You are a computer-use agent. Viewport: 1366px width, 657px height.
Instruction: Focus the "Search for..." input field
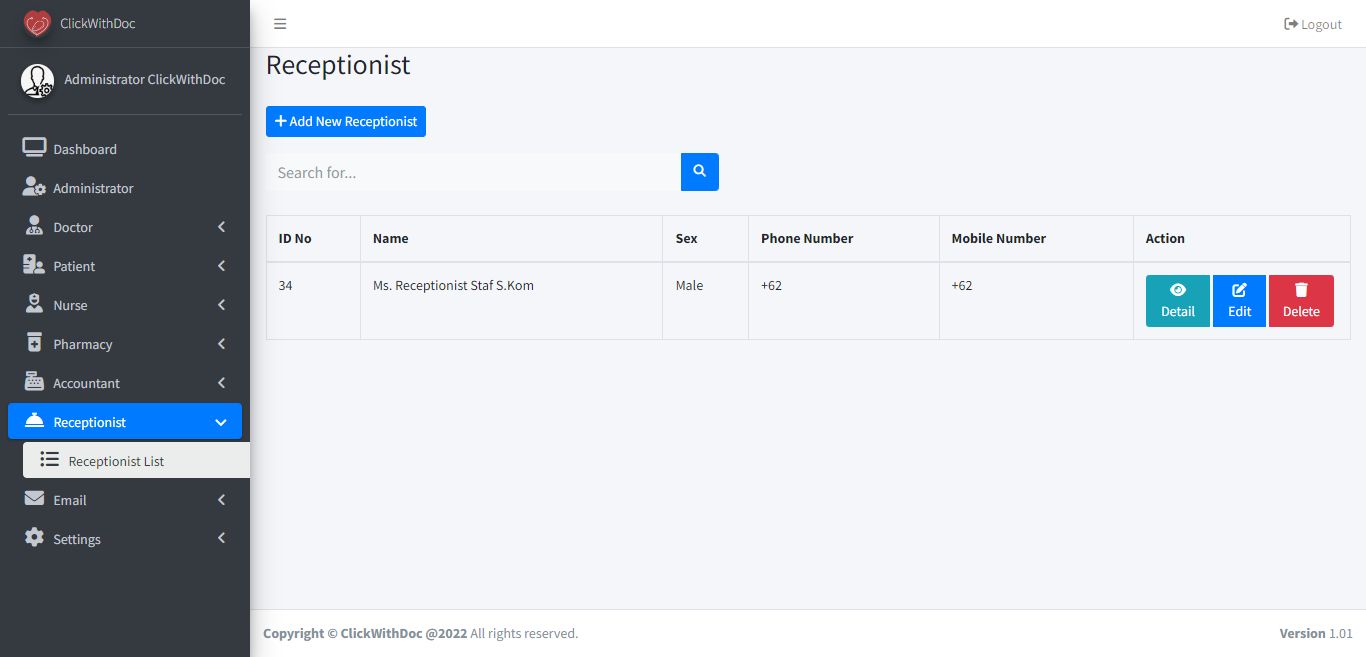(x=473, y=172)
